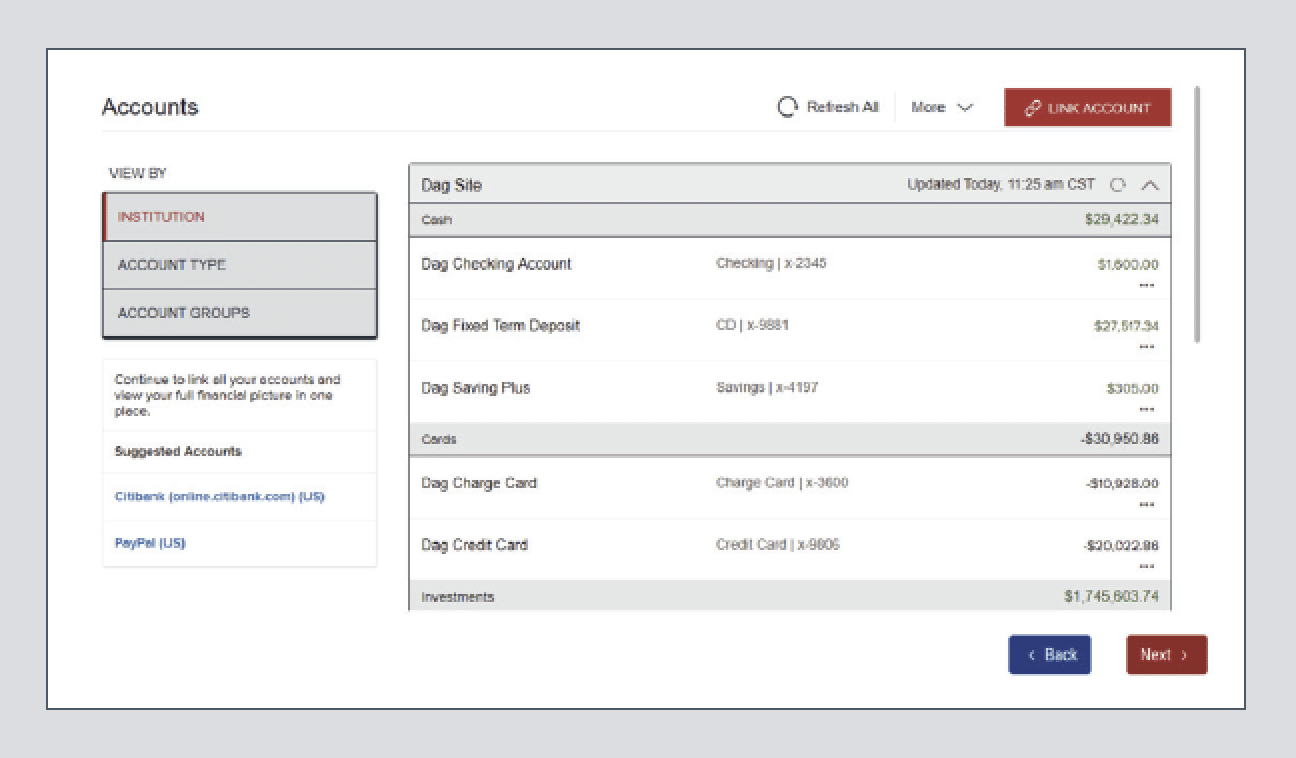This screenshot has width=1296, height=758.
Task: Click the -$10,928.00 charge card balance
Action: pyautogui.click(x=1122, y=484)
